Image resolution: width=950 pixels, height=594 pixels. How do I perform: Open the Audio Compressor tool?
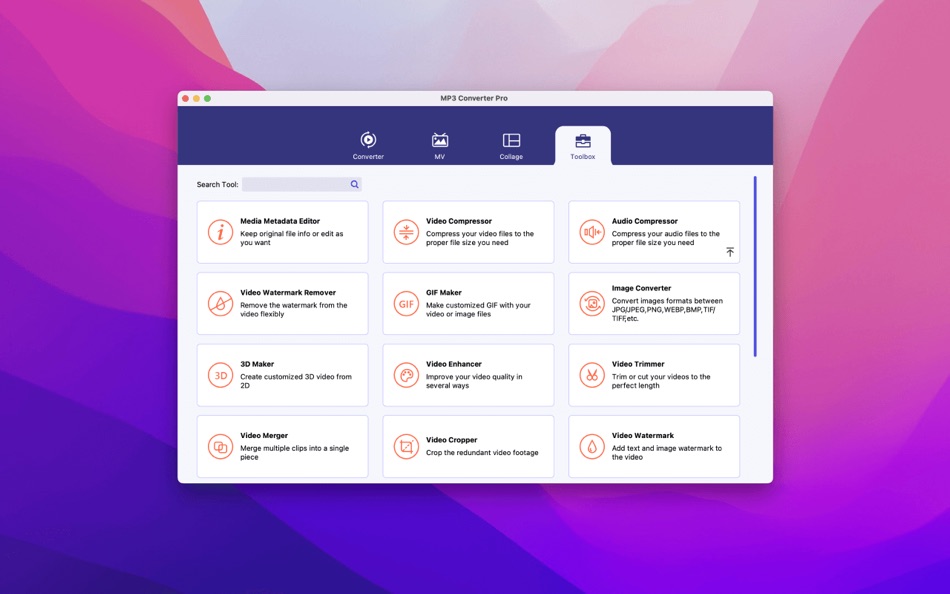tap(653, 231)
